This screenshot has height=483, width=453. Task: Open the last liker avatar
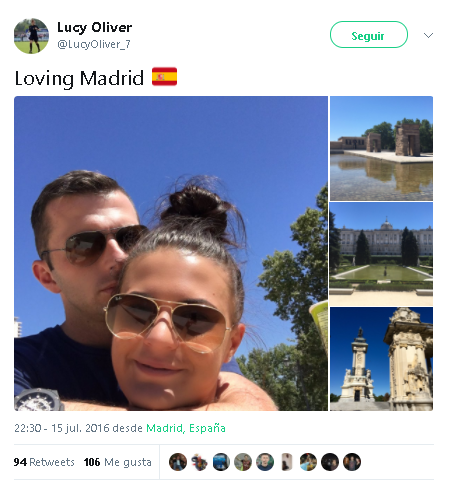(352, 462)
